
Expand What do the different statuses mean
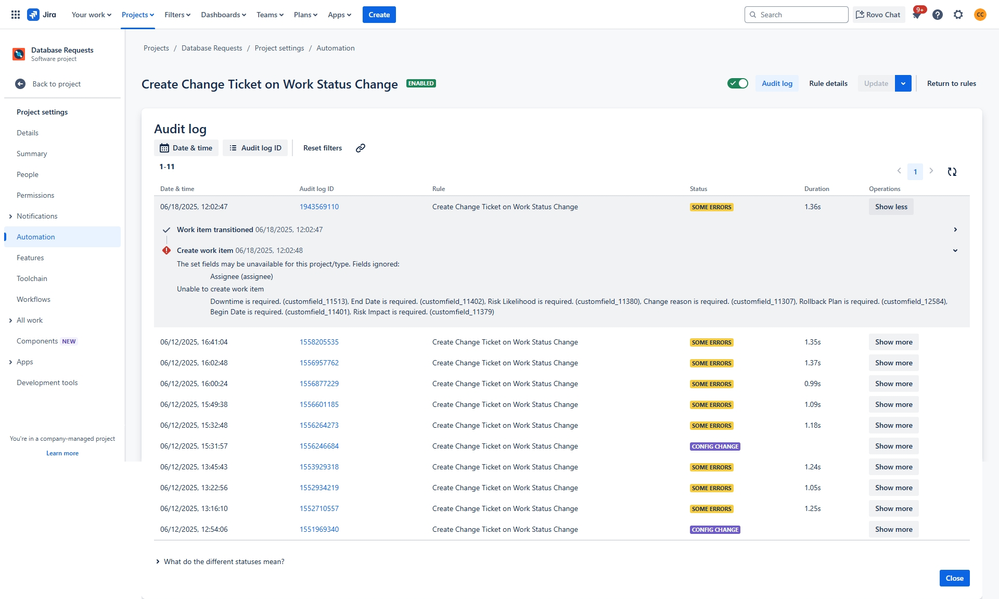coord(220,561)
